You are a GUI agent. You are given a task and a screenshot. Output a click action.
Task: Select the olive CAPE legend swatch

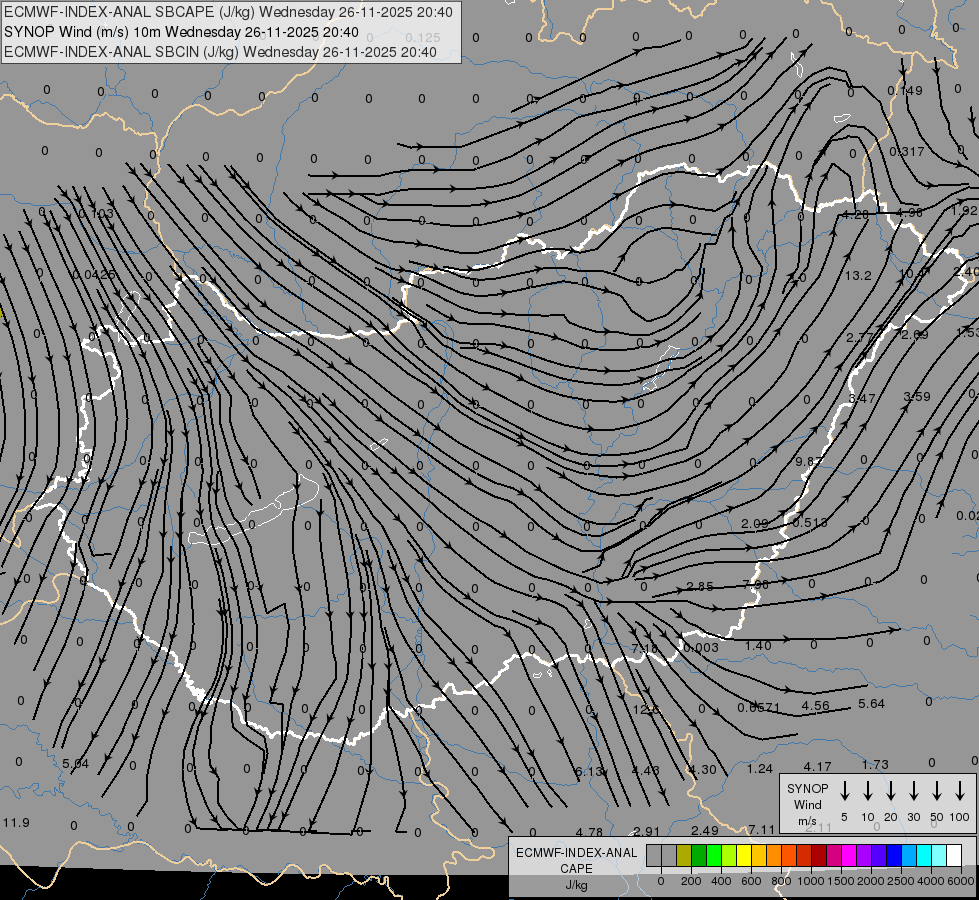coord(684,856)
